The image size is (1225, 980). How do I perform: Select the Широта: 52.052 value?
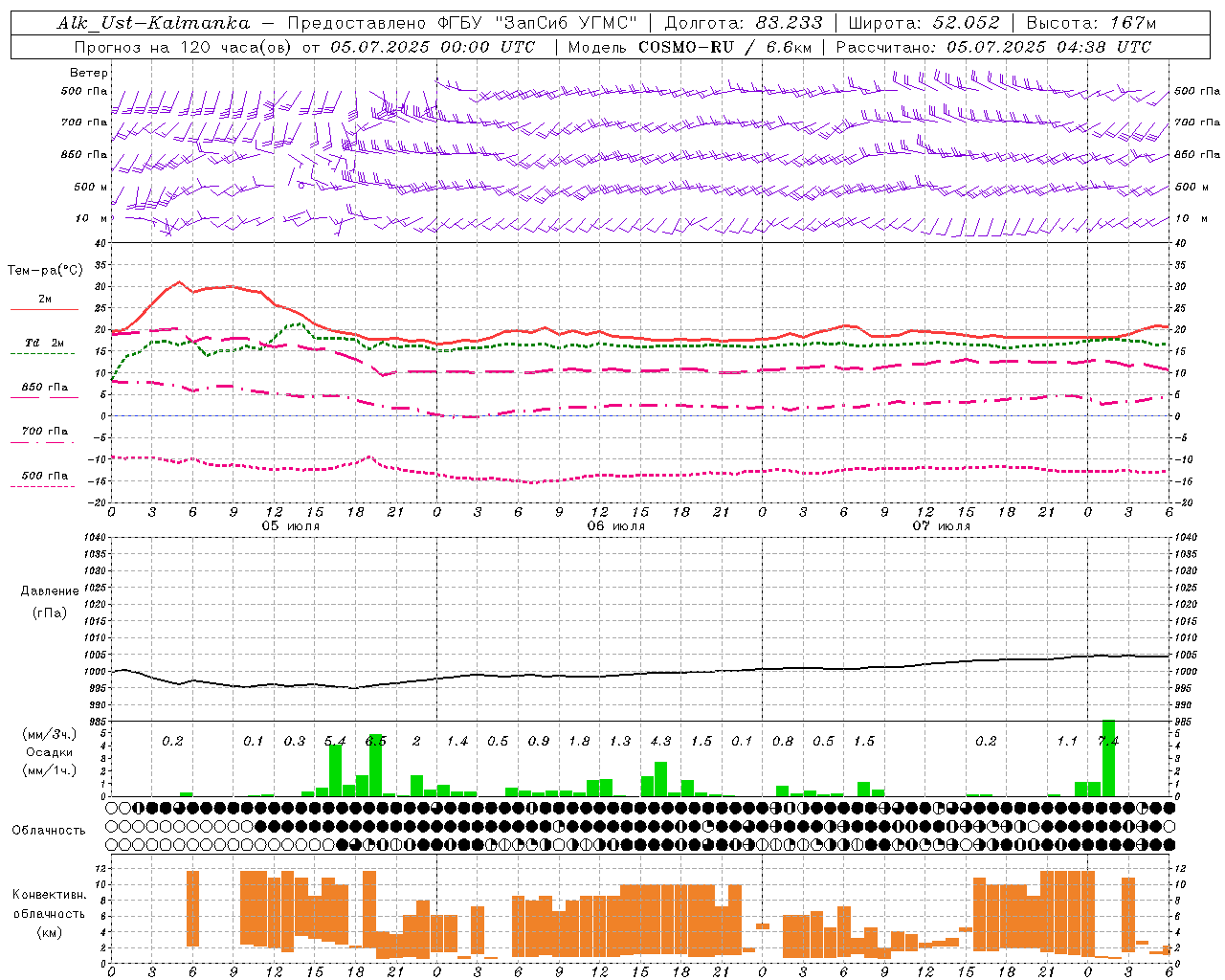click(924, 23)
